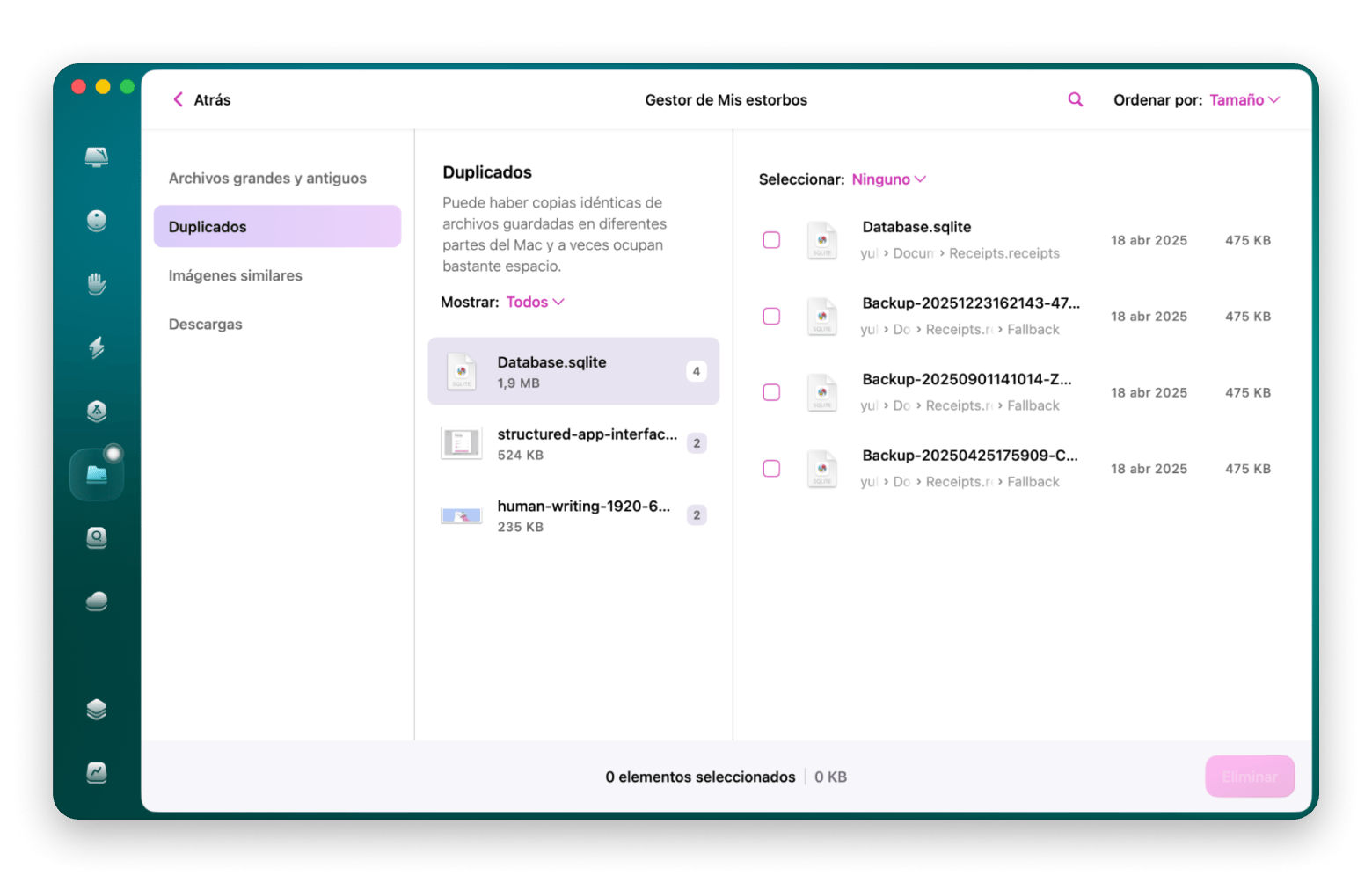Mark the checkbox for Backup-20250425175909
This screenshot has height=890, width=1372.
[x=771, y=469]
